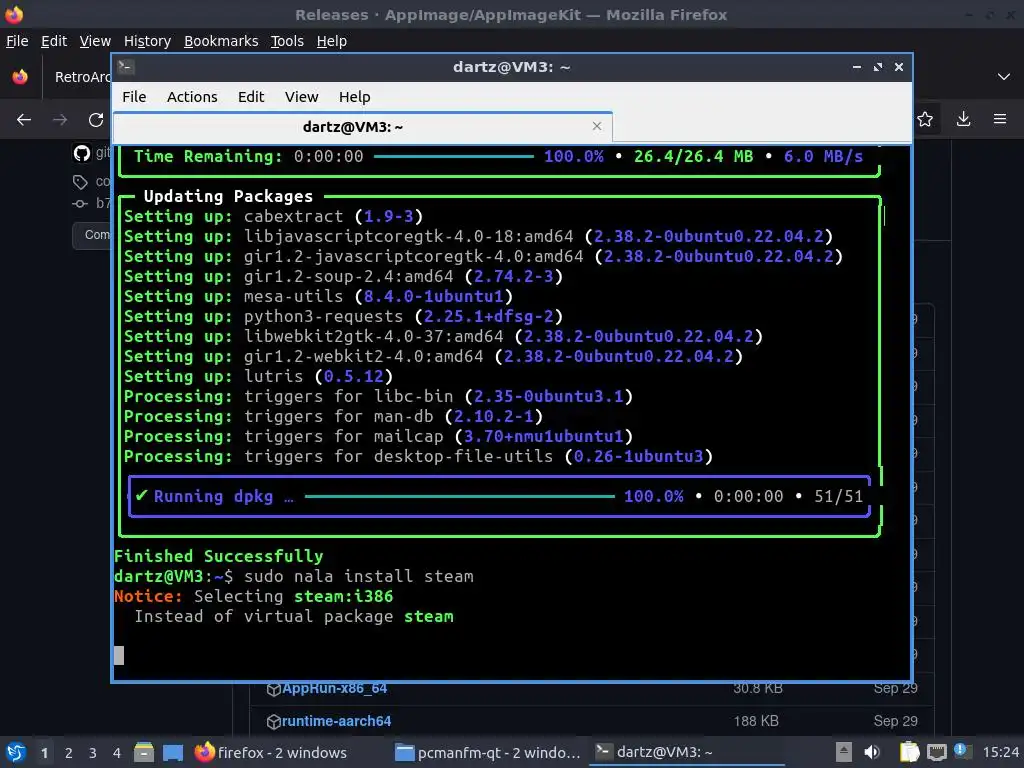Open Firefox's File menu
Viewport: 1024px width, 768px height.
pos(17,41)
